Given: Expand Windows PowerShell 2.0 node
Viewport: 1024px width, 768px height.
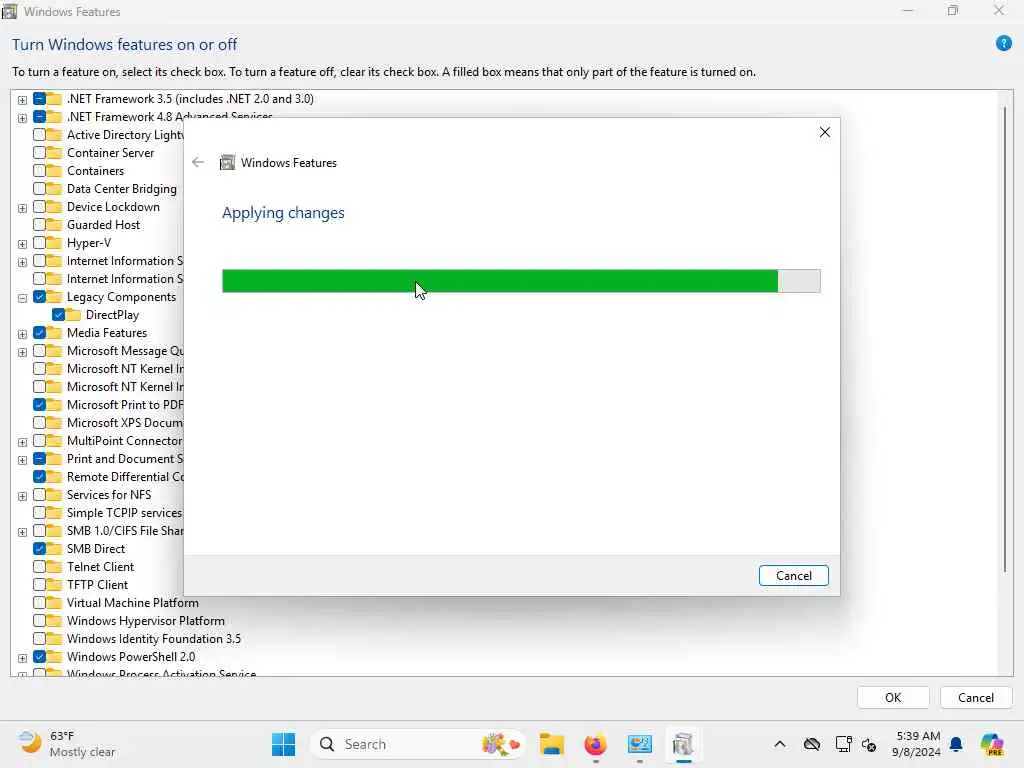Looking at the screenshot, I should click(x=22, y=658).
